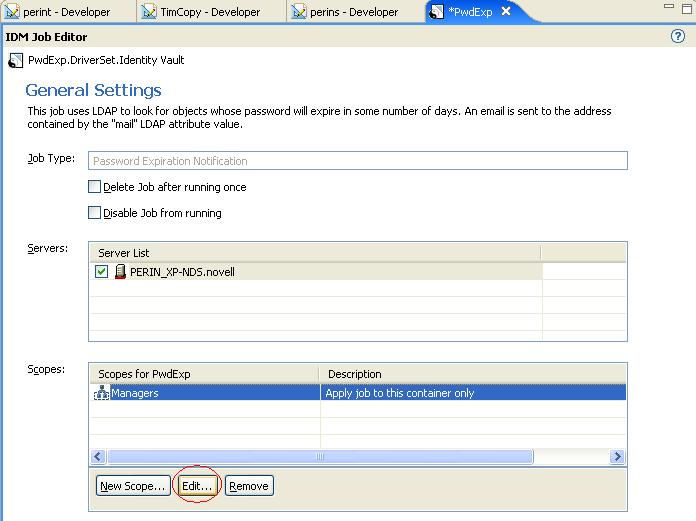Click the New Scope... button
Viewport: 696px width, 521px height.
pyautogui.click(x=133, y=486)
